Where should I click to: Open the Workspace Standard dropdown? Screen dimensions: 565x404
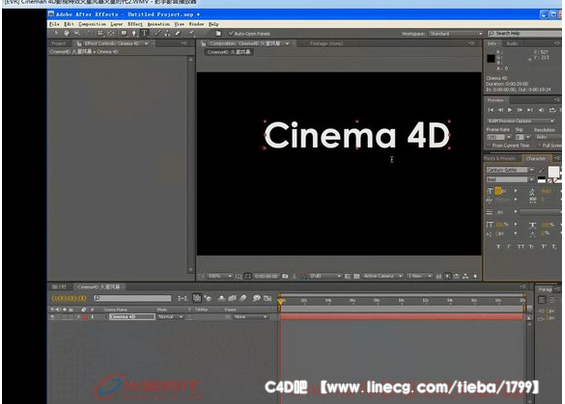point(456,34)
